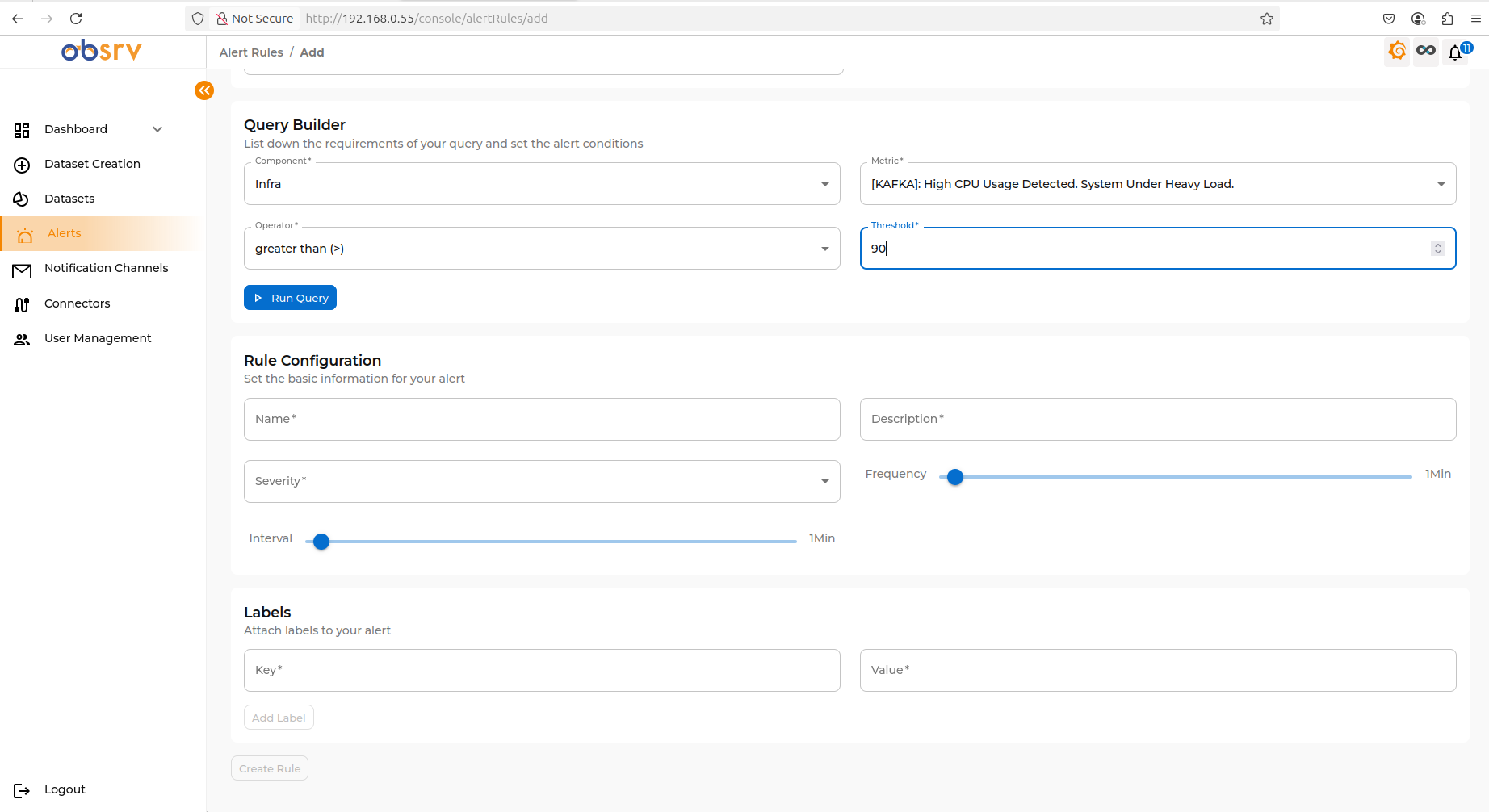The height and width of the screenshot is (812, 1489).
Task: Open User Management from the sidebar
Action: coord(98,338)
